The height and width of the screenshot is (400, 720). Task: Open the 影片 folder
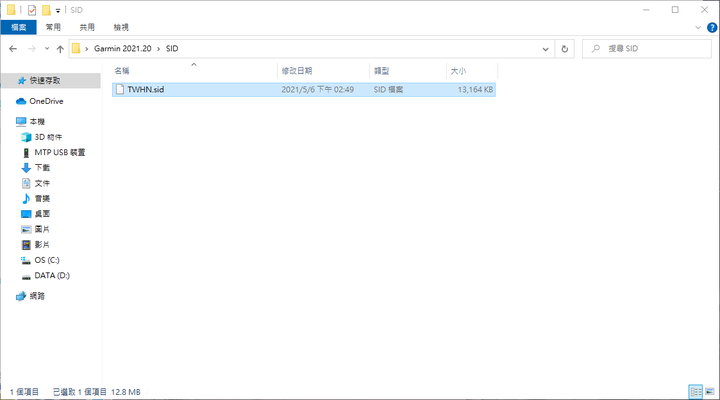coord(42,245)
